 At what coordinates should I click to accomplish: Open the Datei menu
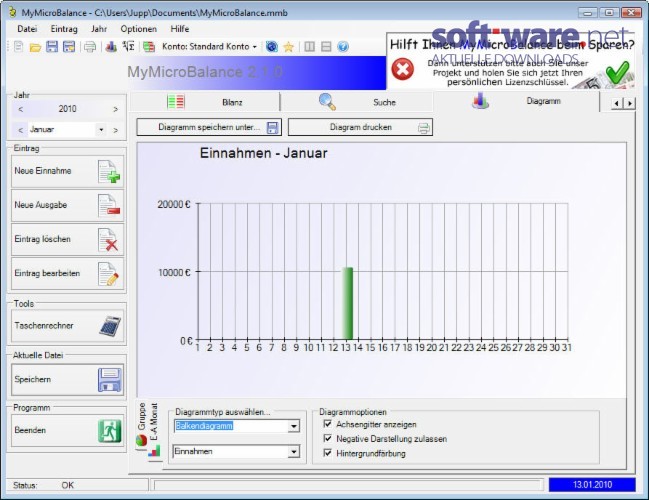(27, 29)
